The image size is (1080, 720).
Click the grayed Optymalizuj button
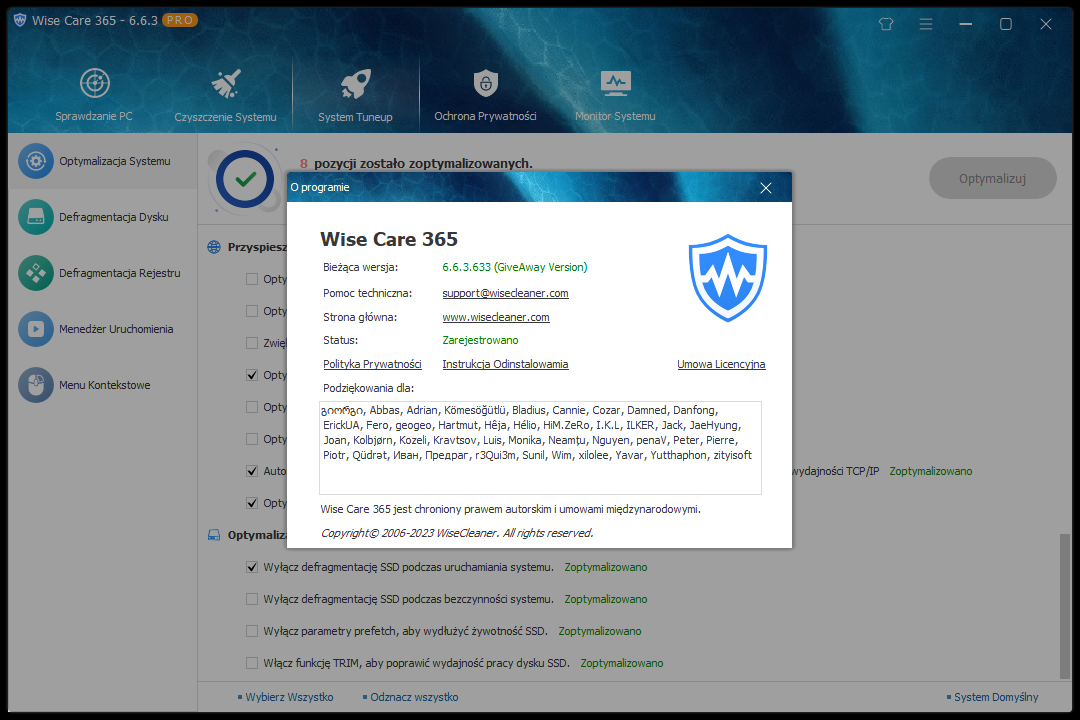point(993,178)
